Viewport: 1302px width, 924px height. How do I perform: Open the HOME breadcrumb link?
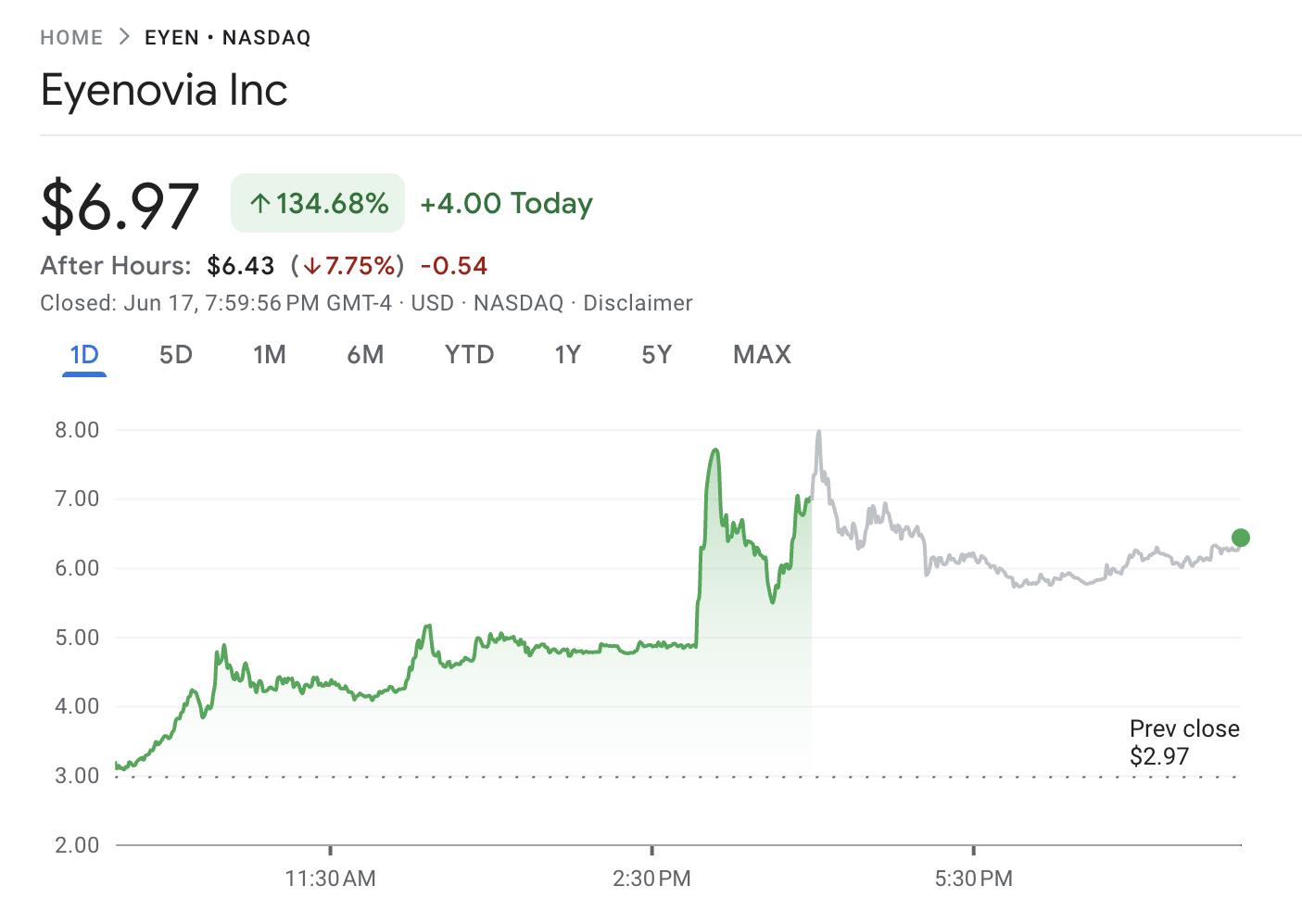click(72, 37)
